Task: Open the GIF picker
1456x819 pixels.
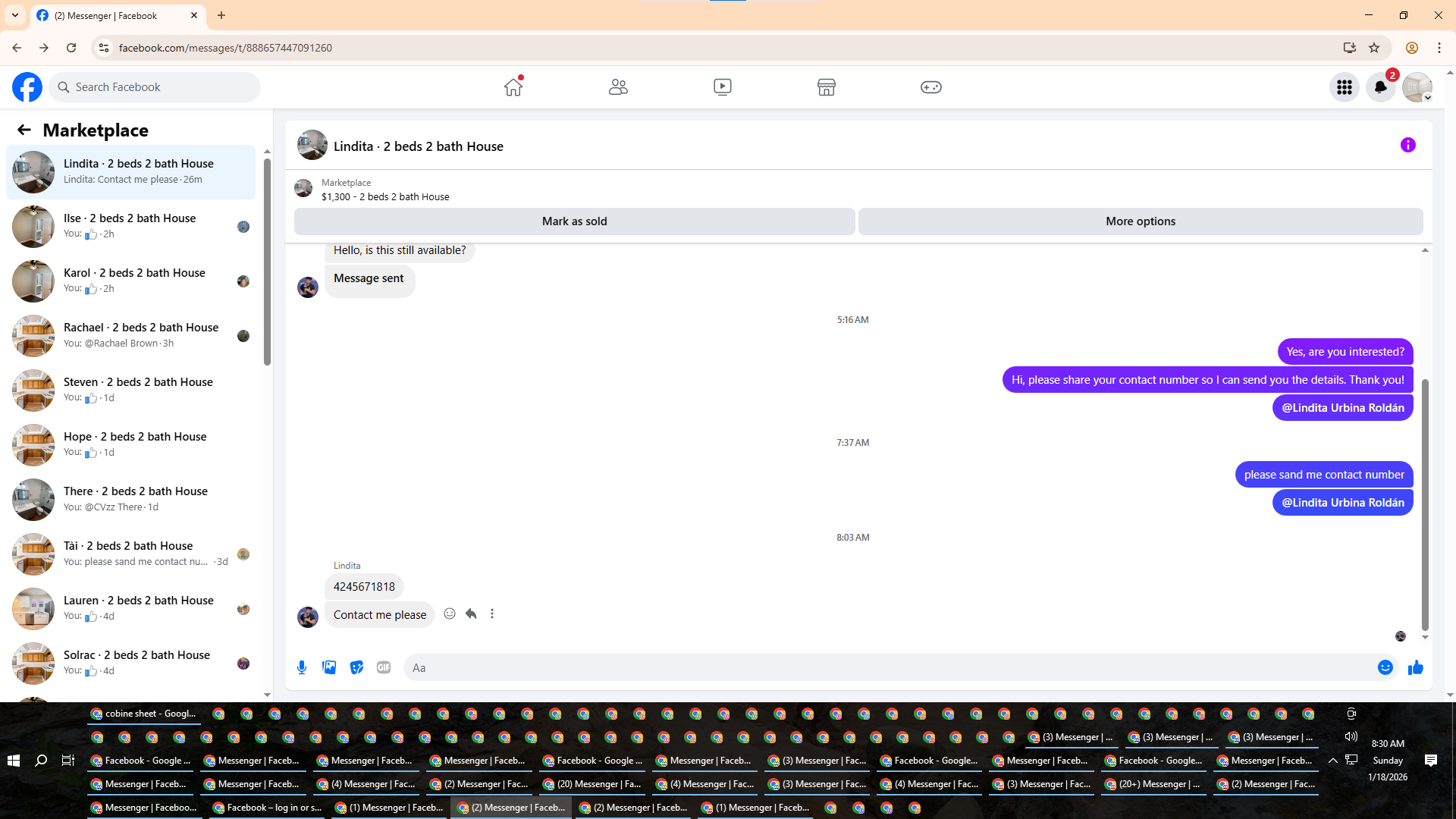Action: point(384,667)
